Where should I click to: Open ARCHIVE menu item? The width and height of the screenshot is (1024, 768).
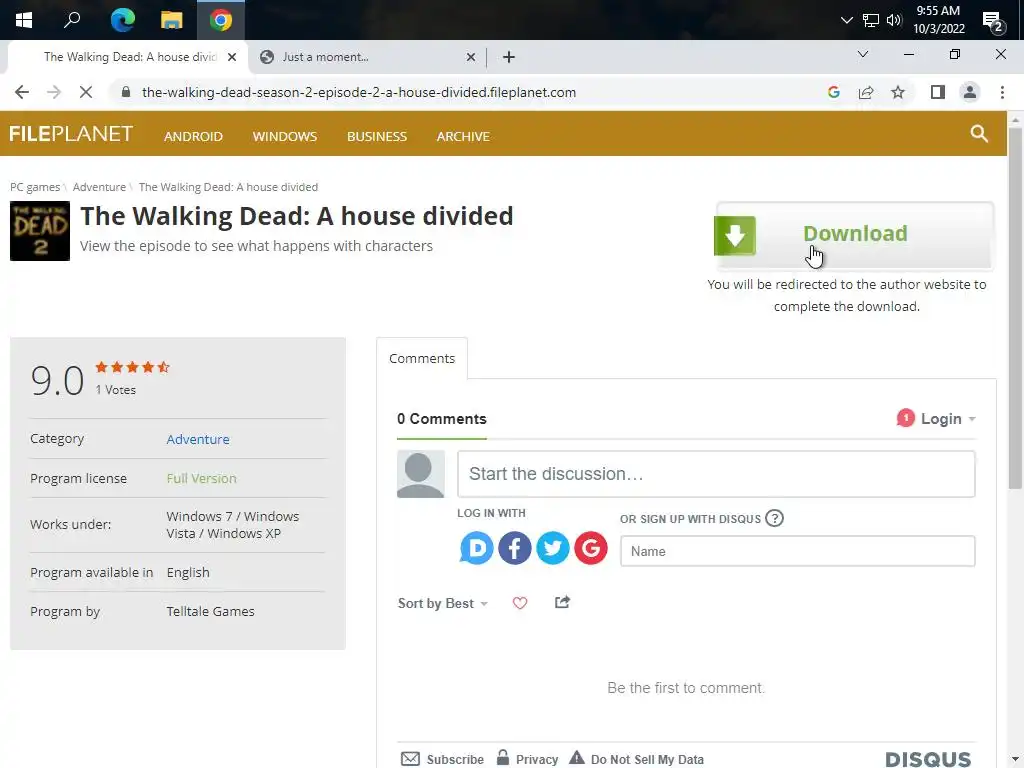coord(463,136)
